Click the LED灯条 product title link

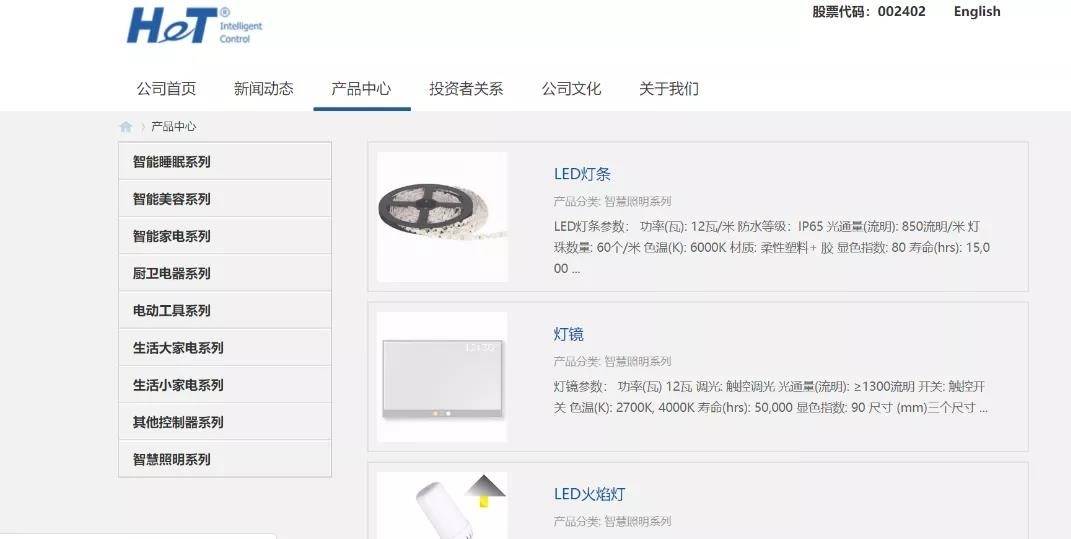coord(582,174)
